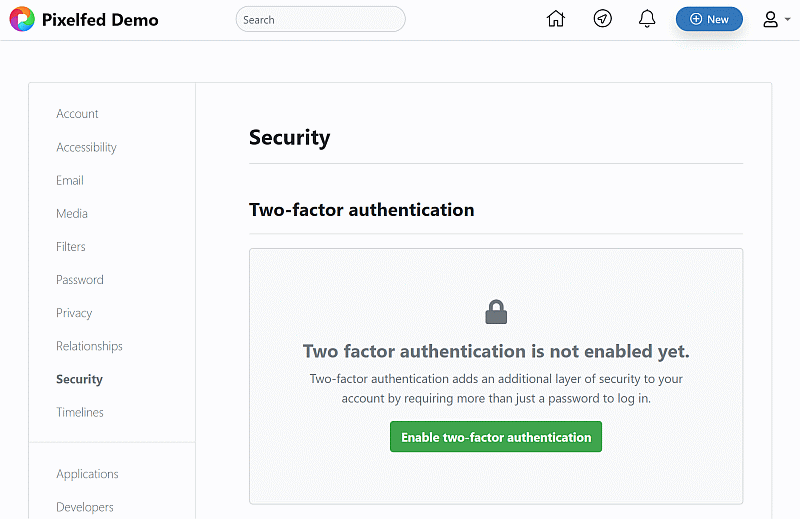
Task: Open the Discover compass icon
Action: (602, 19)
